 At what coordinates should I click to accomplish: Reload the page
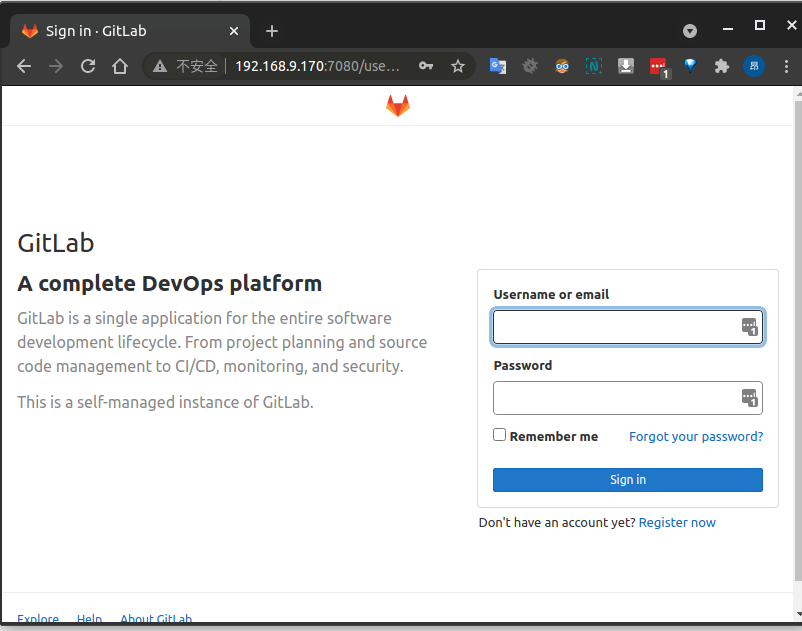point(88,66)
